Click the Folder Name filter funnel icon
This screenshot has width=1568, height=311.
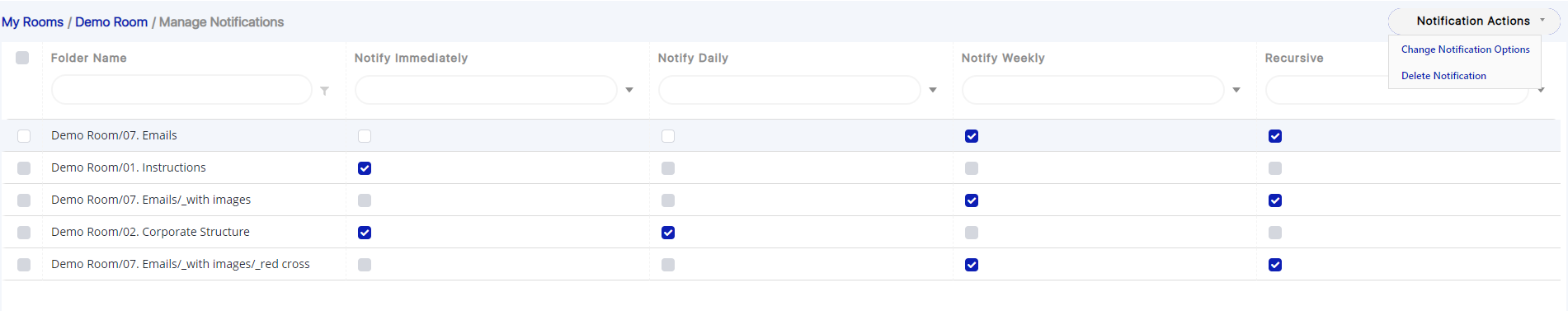(325, 91)
